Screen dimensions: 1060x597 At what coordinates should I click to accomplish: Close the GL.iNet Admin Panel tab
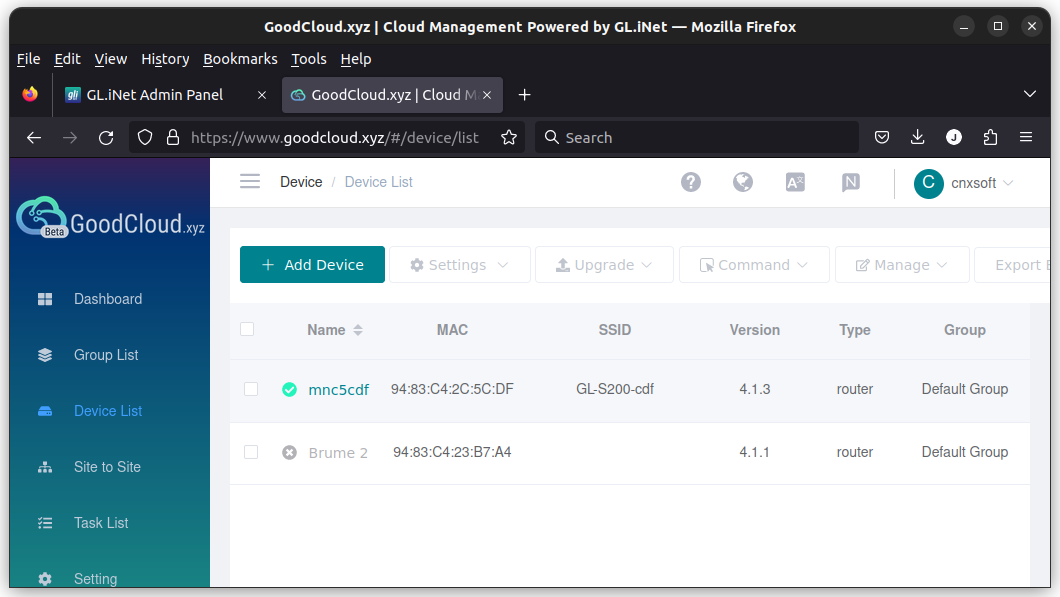point(262,95)
